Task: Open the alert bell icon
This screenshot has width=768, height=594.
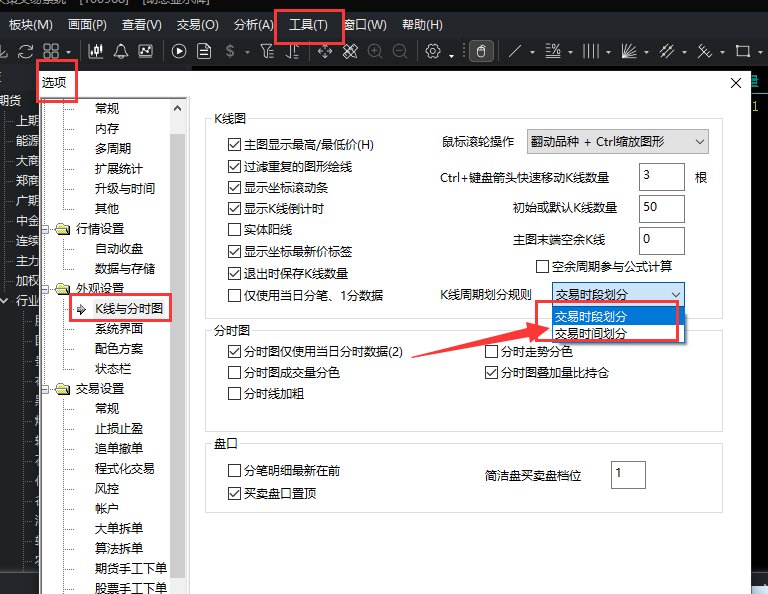Action: 121,51
